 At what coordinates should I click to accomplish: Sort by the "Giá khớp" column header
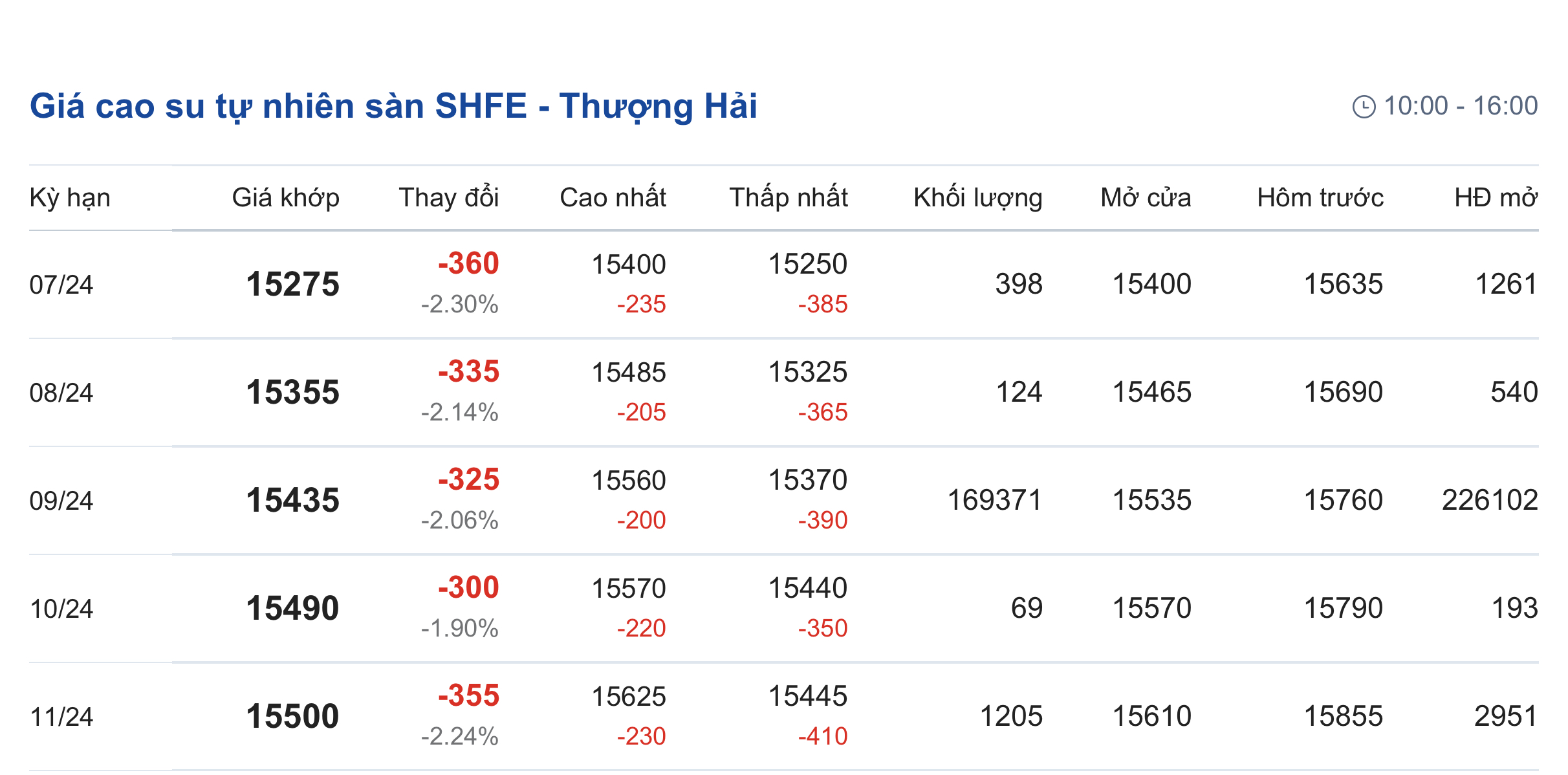coord(285,198)
